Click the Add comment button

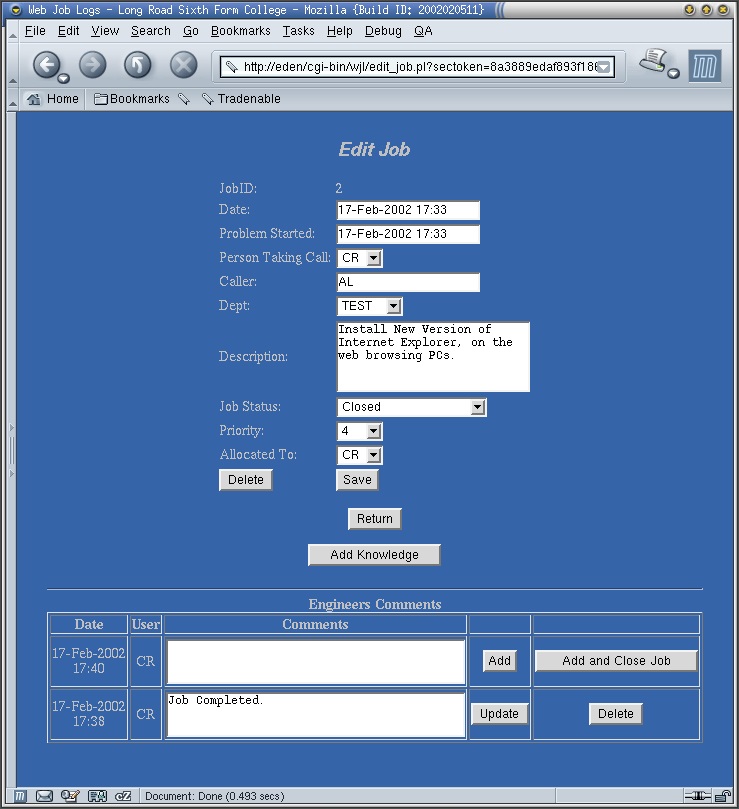(500, 661)
